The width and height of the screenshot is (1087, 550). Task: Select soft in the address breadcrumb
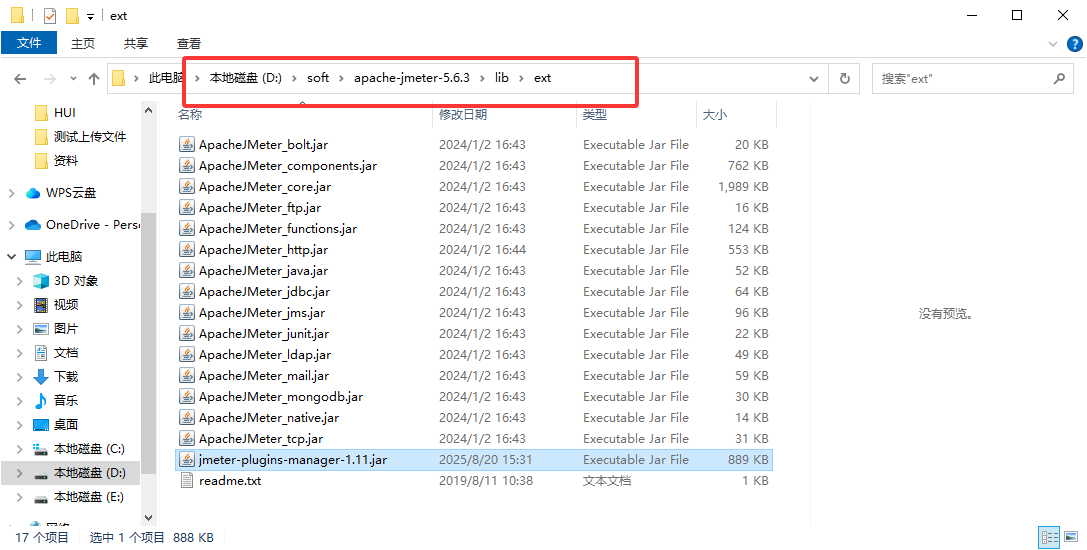(318, 78)
